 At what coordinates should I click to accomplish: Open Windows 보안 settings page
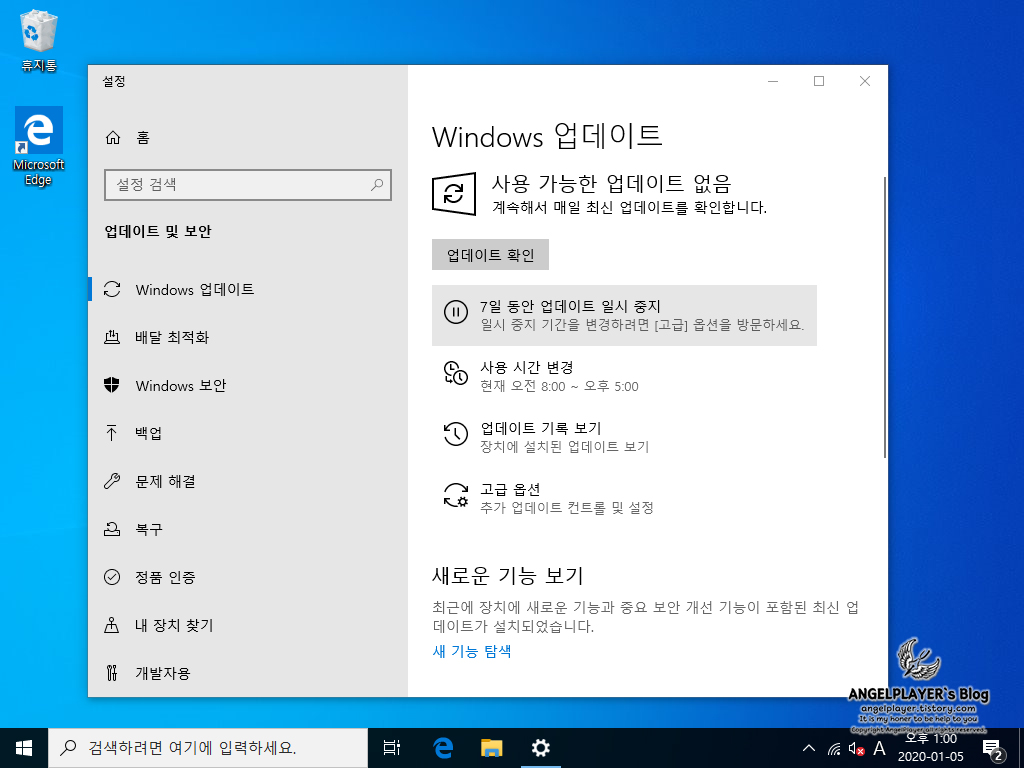tap(248, 385)
